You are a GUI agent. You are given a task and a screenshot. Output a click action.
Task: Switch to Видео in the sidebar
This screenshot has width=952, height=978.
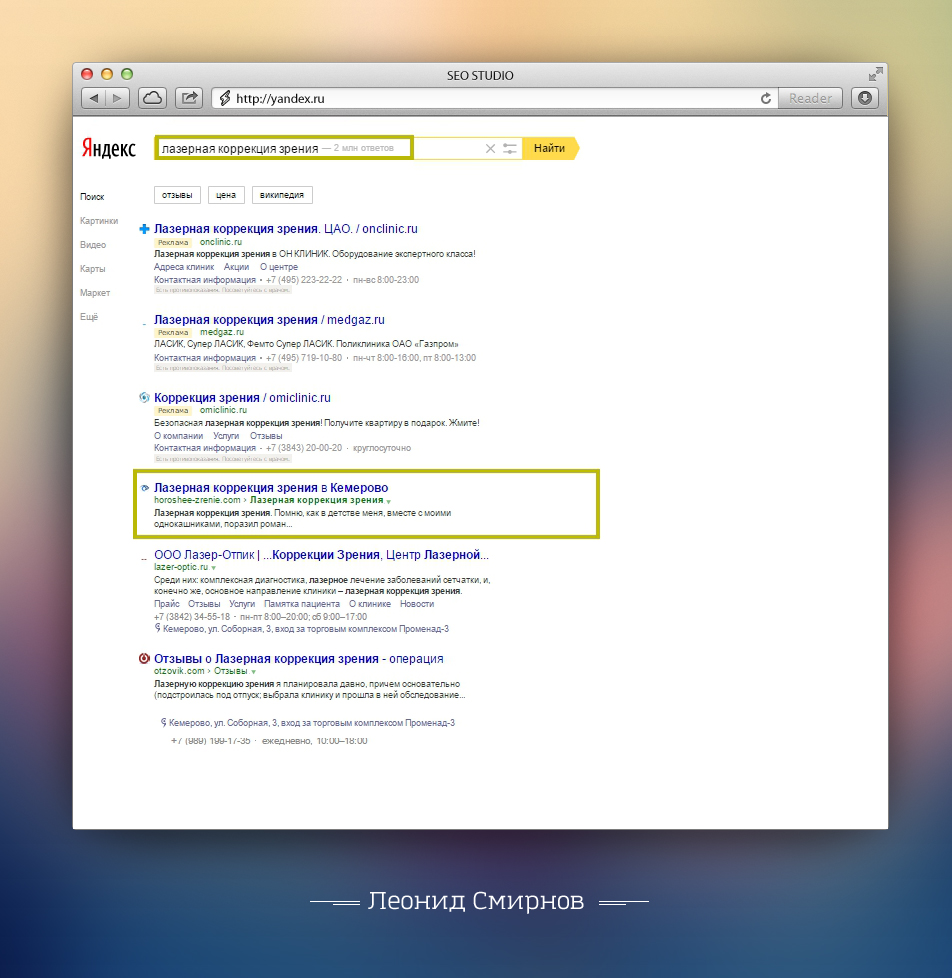(93, 245)
